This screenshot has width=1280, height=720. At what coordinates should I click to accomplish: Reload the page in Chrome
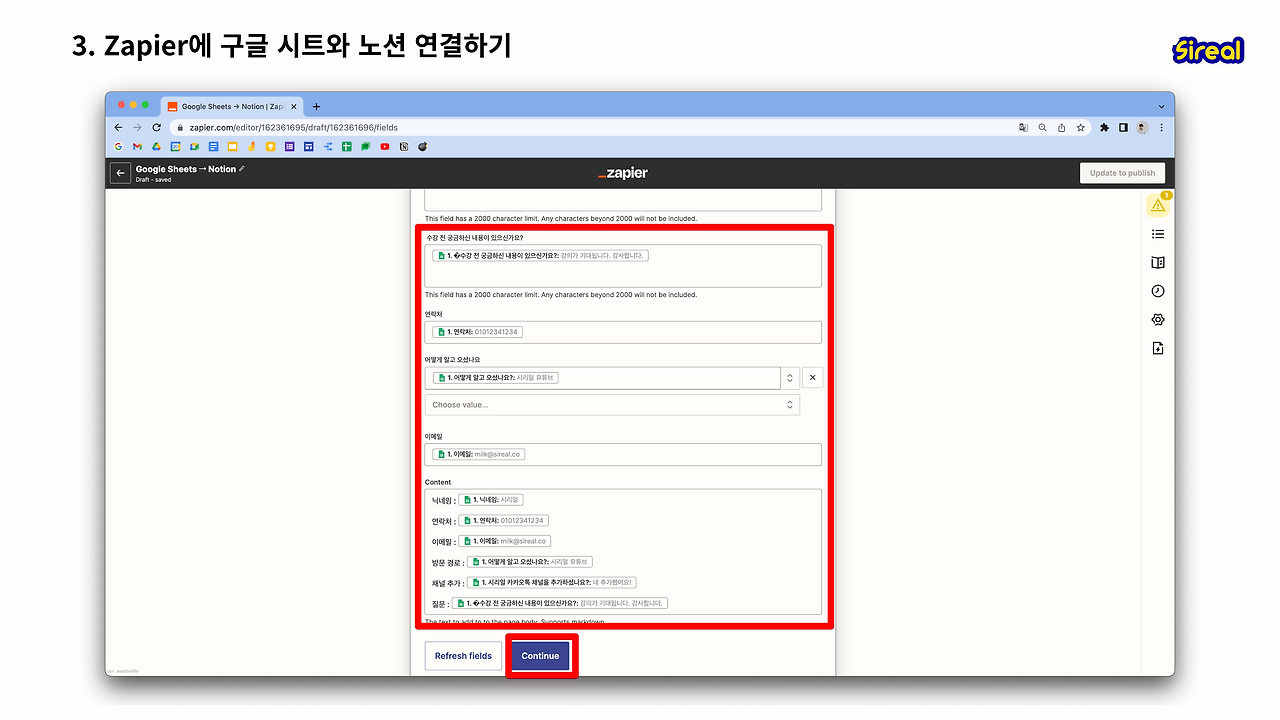pos(156,127)
